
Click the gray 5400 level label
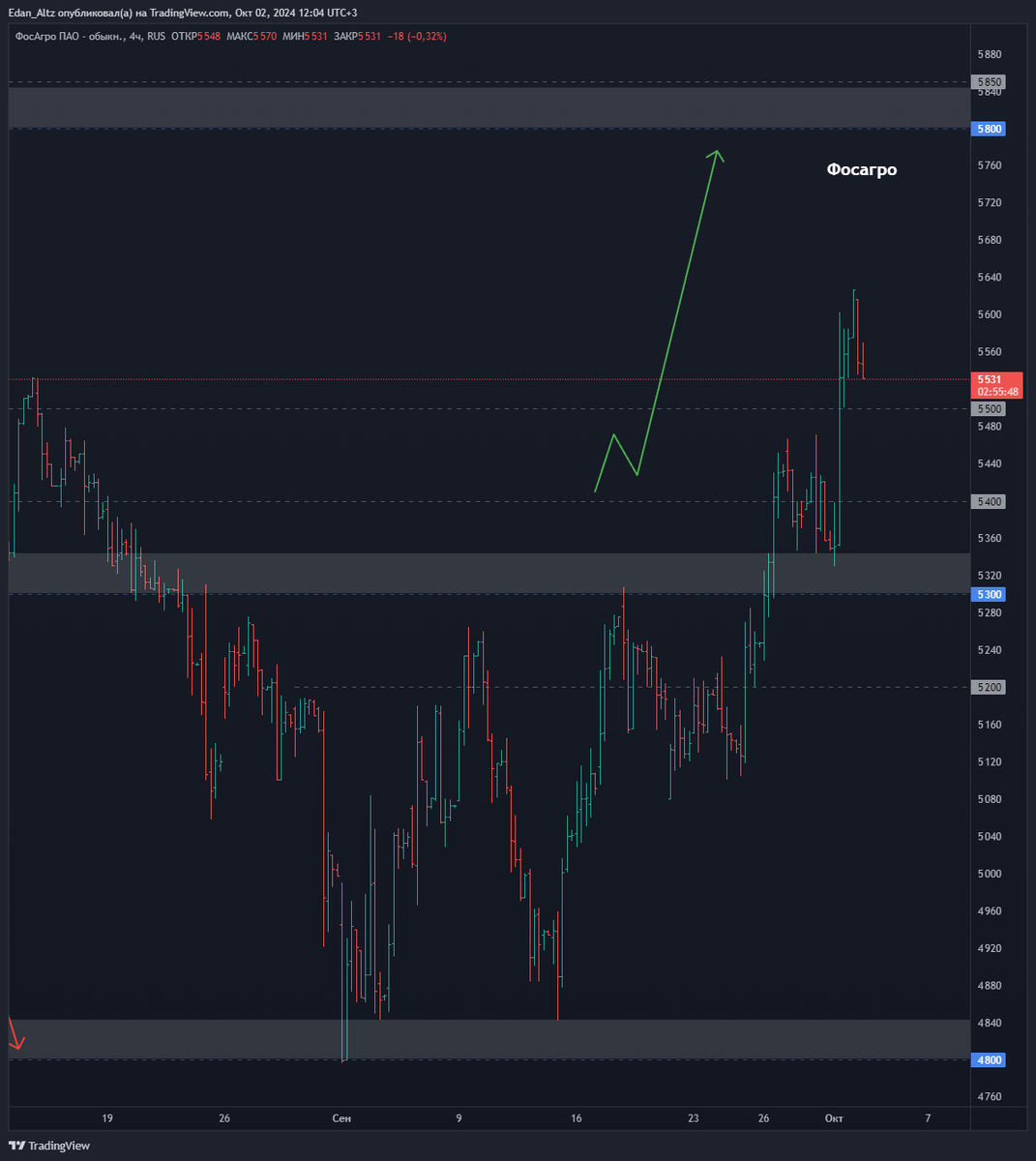(990, 501)
